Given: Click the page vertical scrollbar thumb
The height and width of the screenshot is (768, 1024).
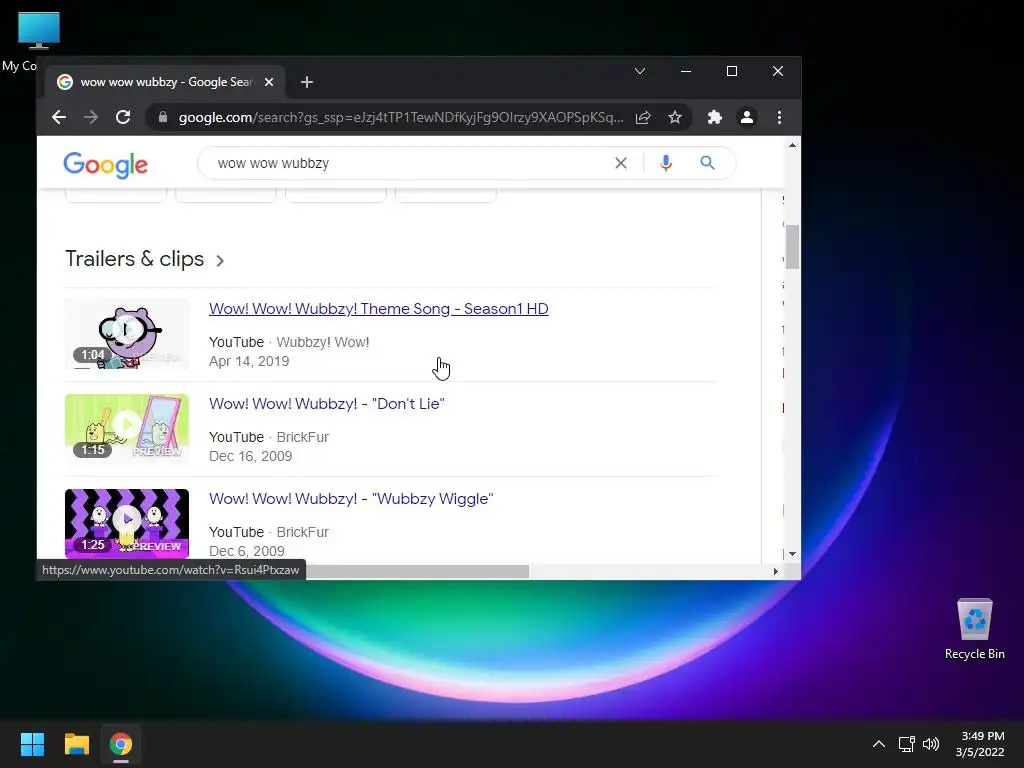Looking at the screenshot, I should click(x=792, y=247).
